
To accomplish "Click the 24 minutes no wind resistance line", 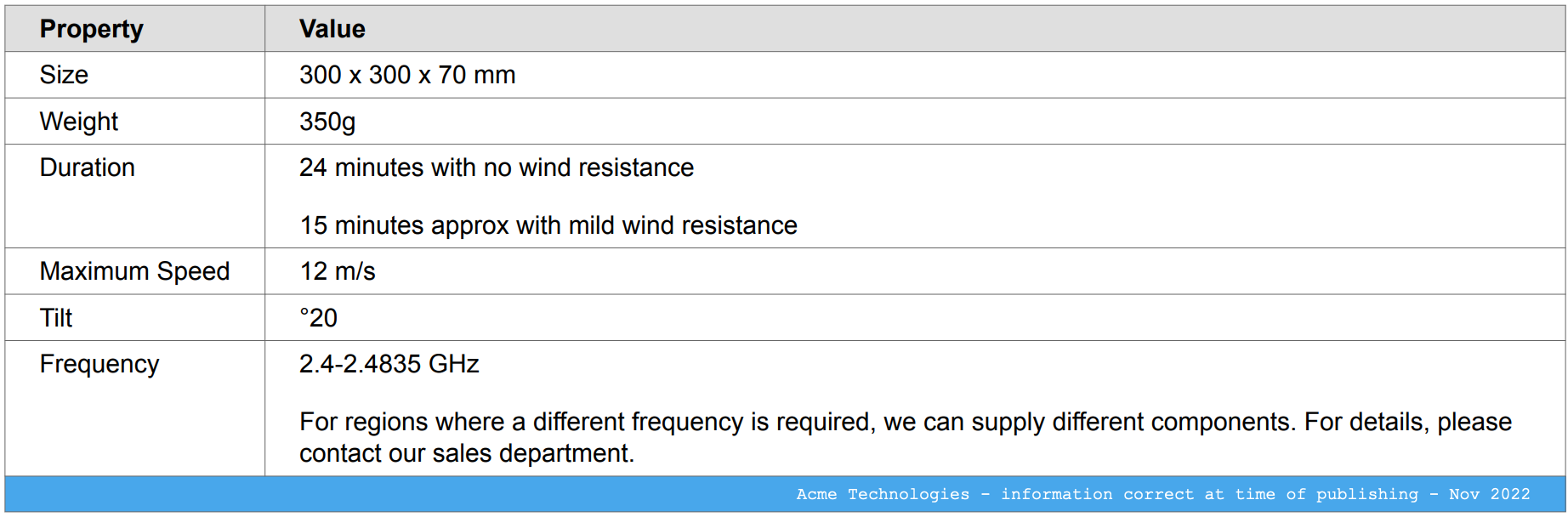I will click(496, 168).
